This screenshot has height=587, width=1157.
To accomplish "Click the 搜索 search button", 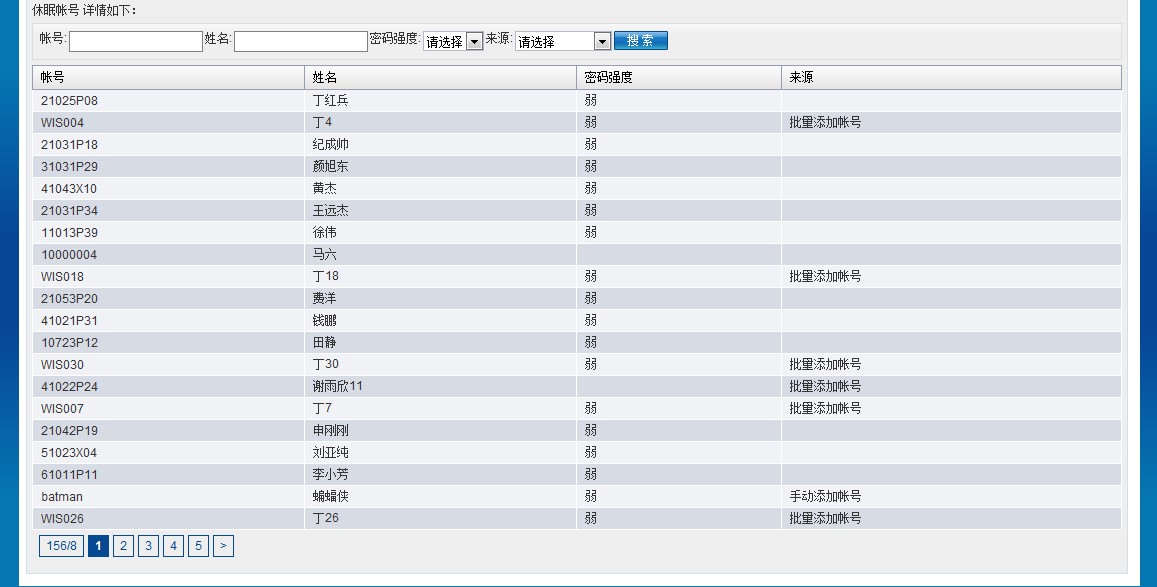I will (x=640, y=41).
